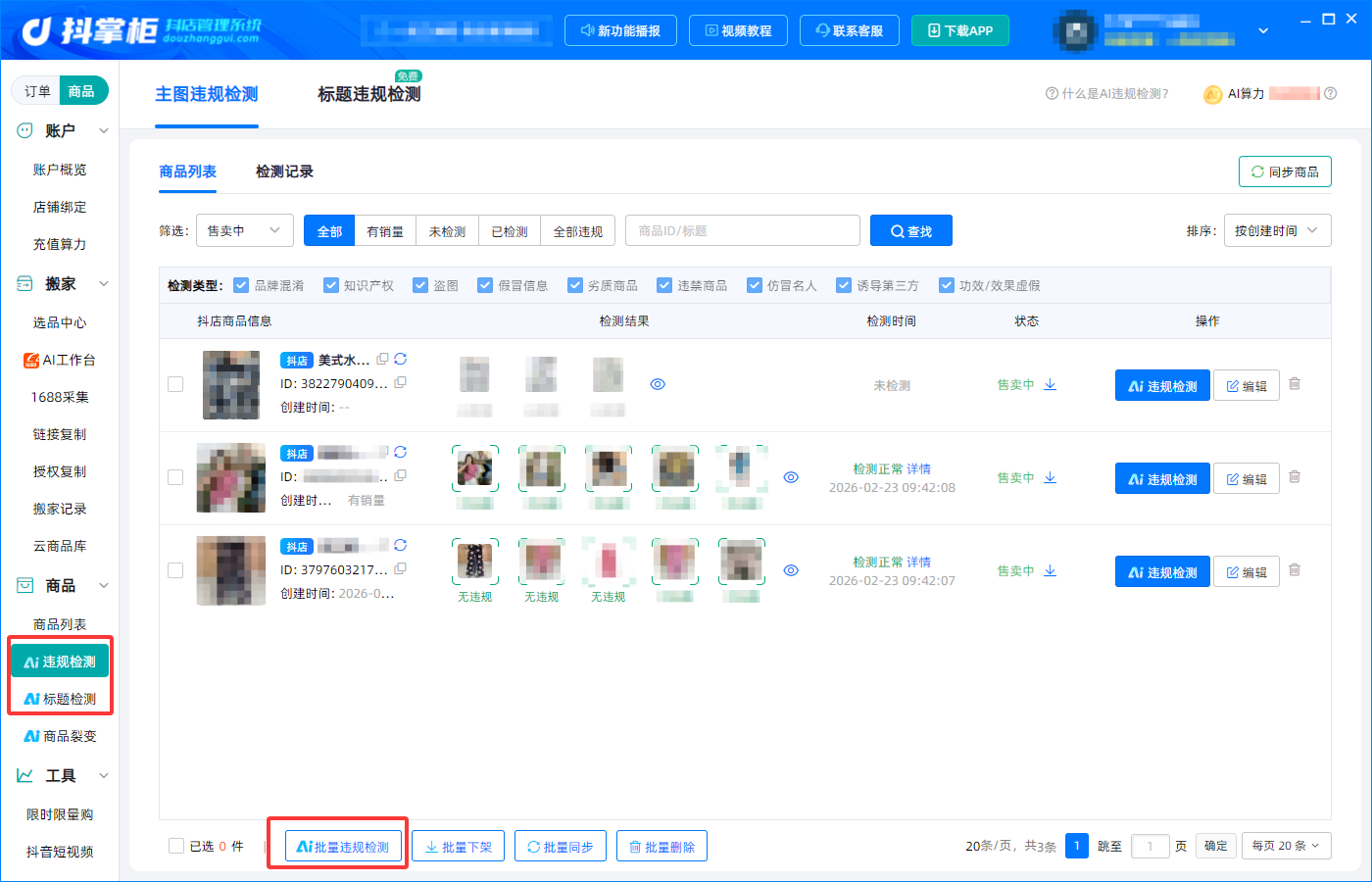This screenshot has width=1372, height=882.
Task: Toggle the 假冒信息 checkbox
Action: pyautogui.click(x=484, y=285)
